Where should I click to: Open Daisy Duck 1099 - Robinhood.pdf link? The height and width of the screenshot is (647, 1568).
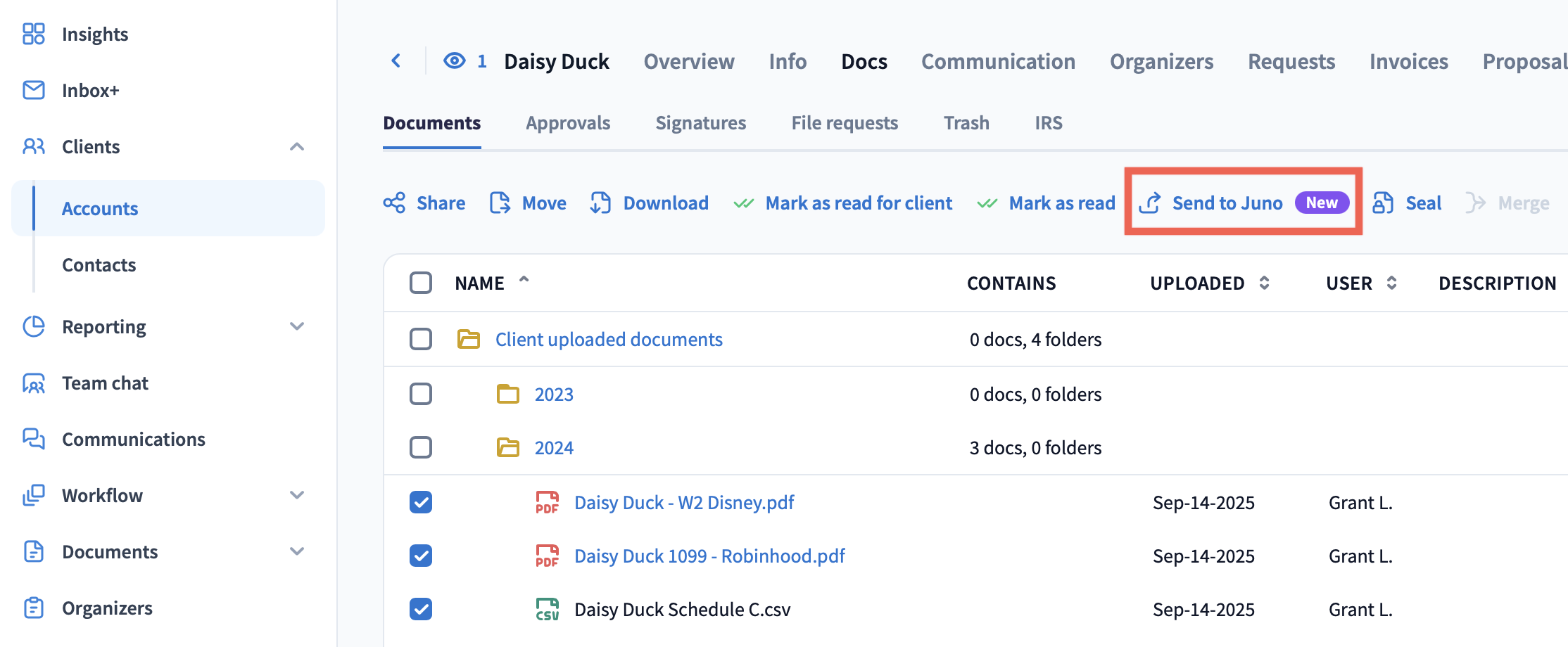709,556
